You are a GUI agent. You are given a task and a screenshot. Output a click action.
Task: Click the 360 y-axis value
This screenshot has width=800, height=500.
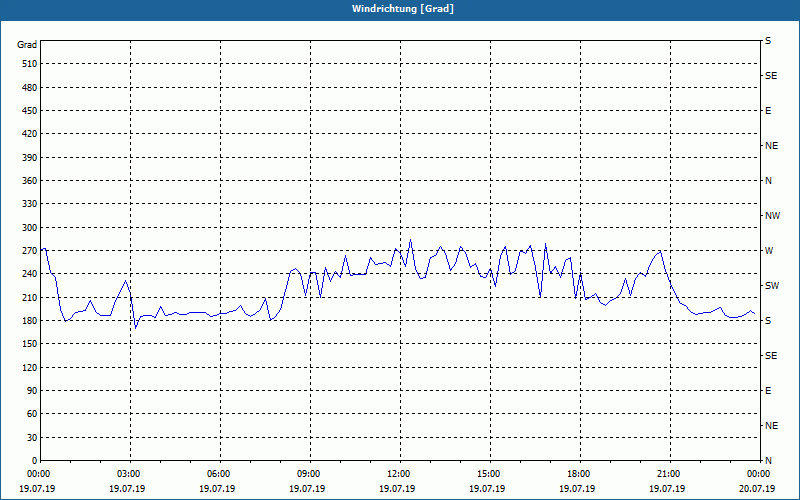tap(30, 181)
